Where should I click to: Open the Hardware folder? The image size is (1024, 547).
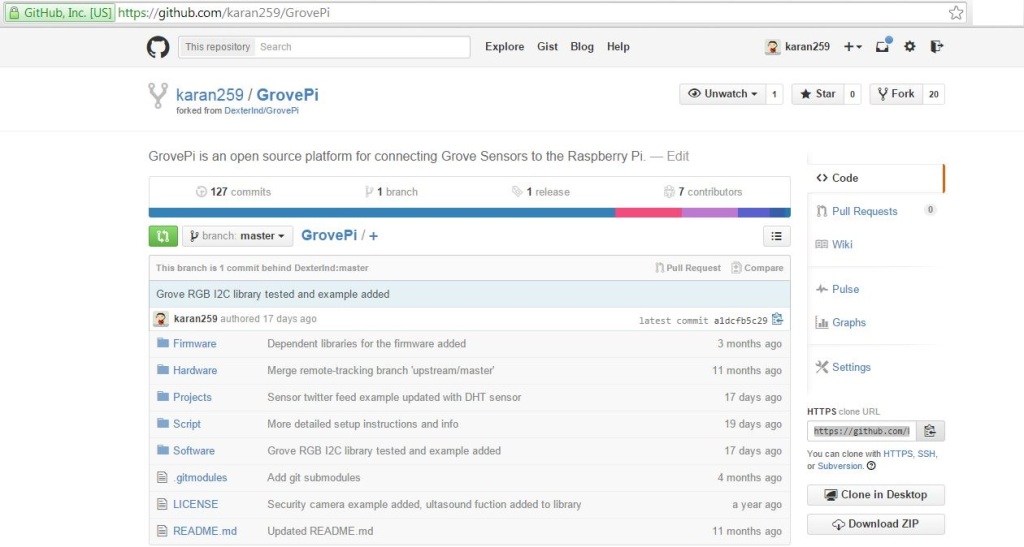(195, 370)
